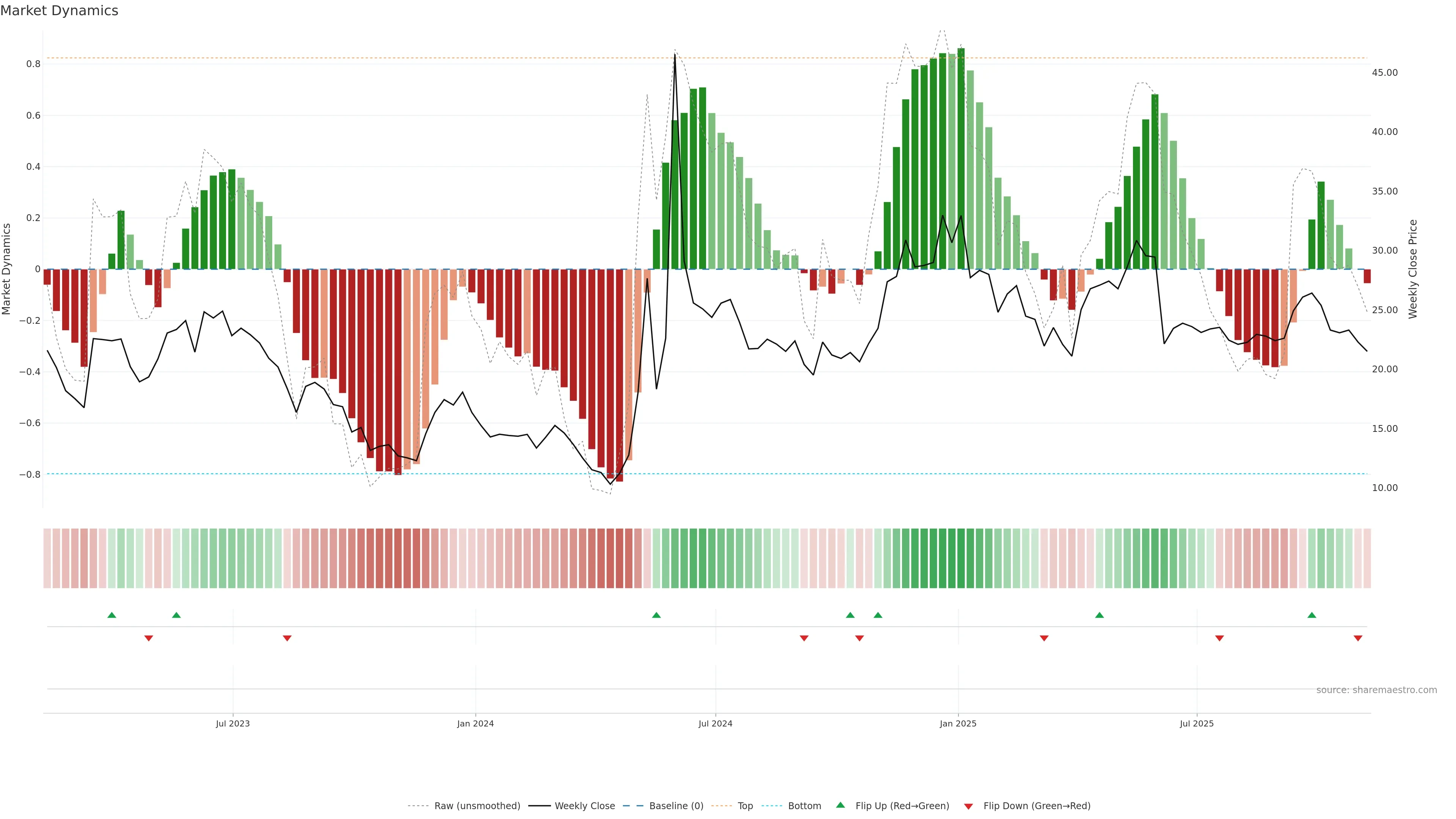Toggle the Bottom legend entry
1456x819 pixels.
click(804, 805)
